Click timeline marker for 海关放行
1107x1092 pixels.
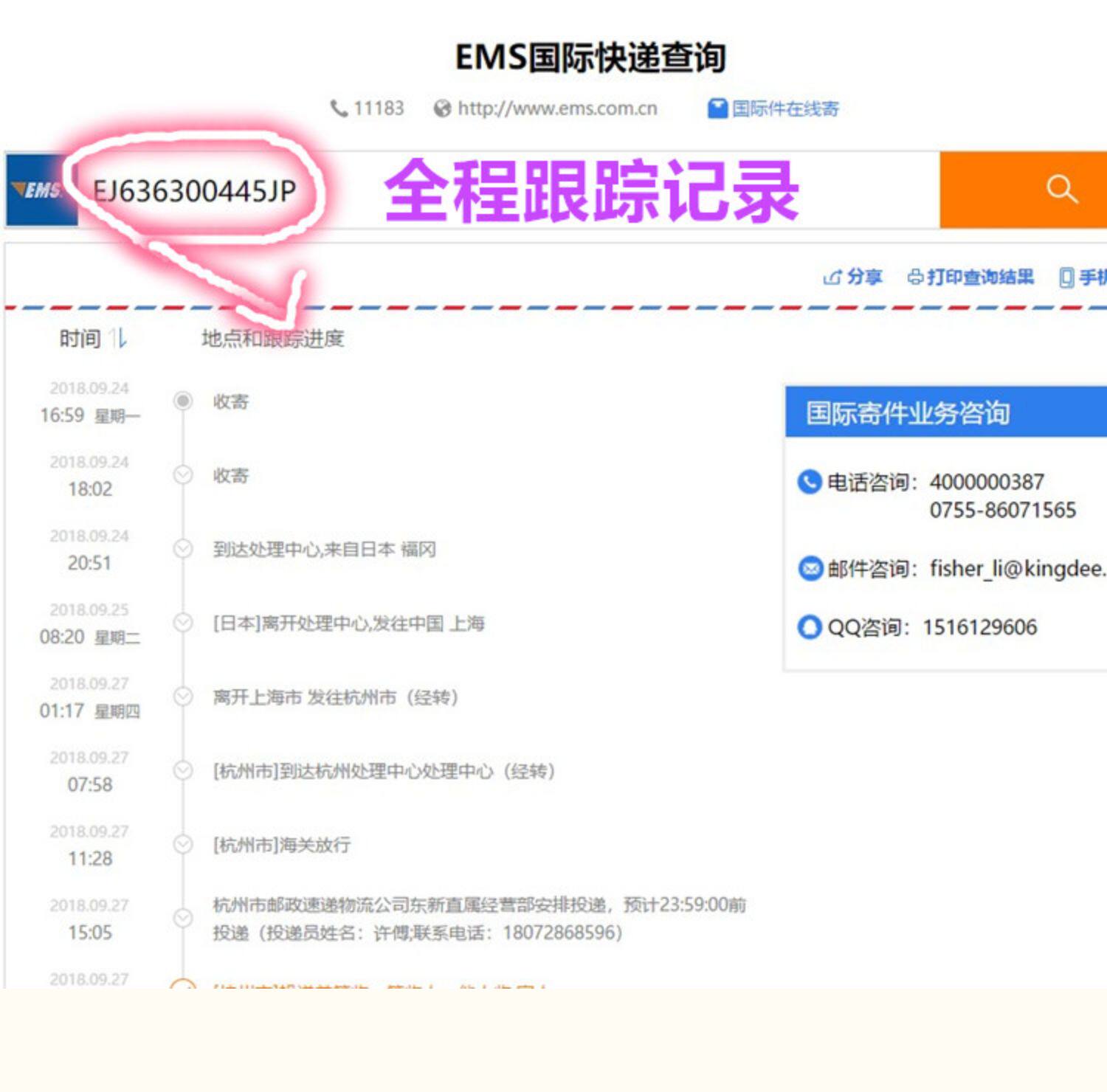183,844
